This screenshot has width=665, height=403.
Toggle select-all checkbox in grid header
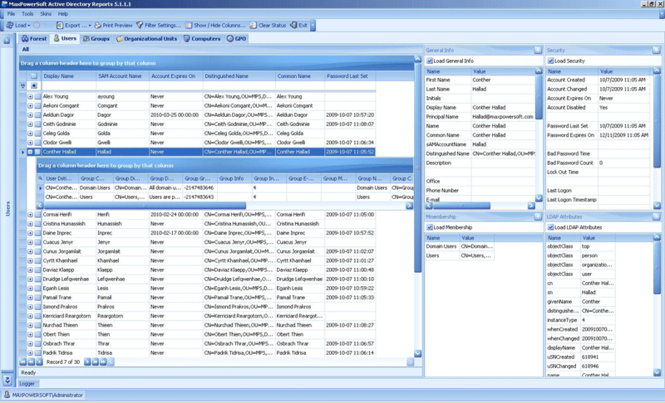click(34, 76)
